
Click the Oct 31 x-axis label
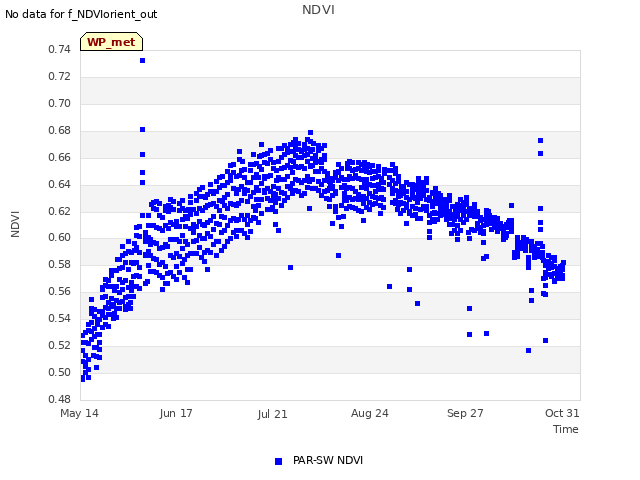562,413
